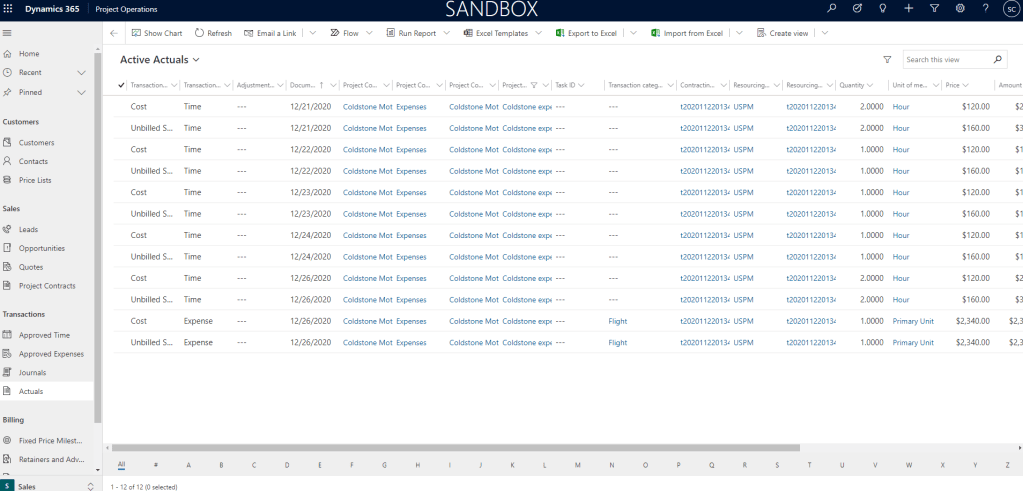
Task: Open the USPM resourcing link in first row
Action: pos(743,106)
